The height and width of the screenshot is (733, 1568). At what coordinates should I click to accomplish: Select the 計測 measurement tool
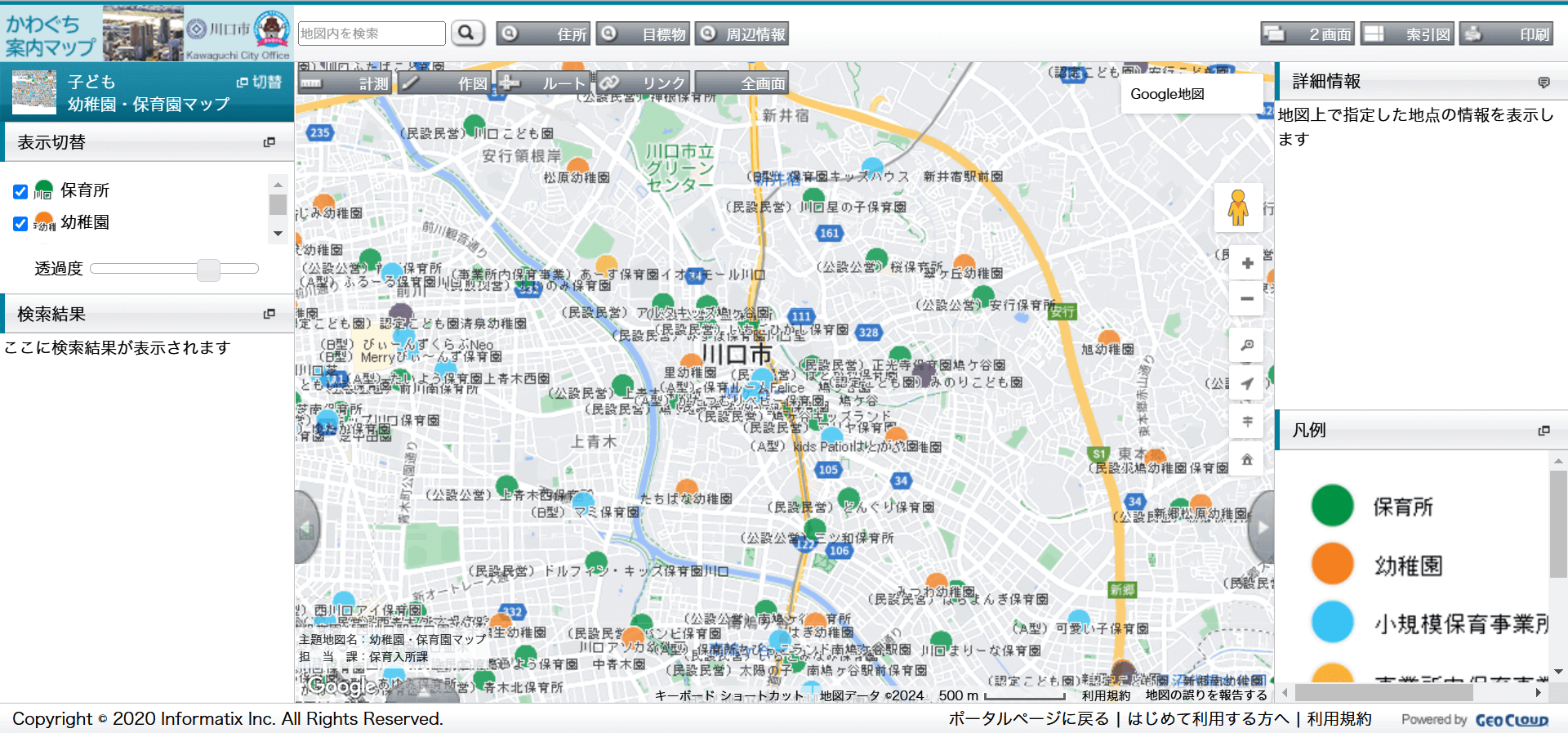[345, 83]
